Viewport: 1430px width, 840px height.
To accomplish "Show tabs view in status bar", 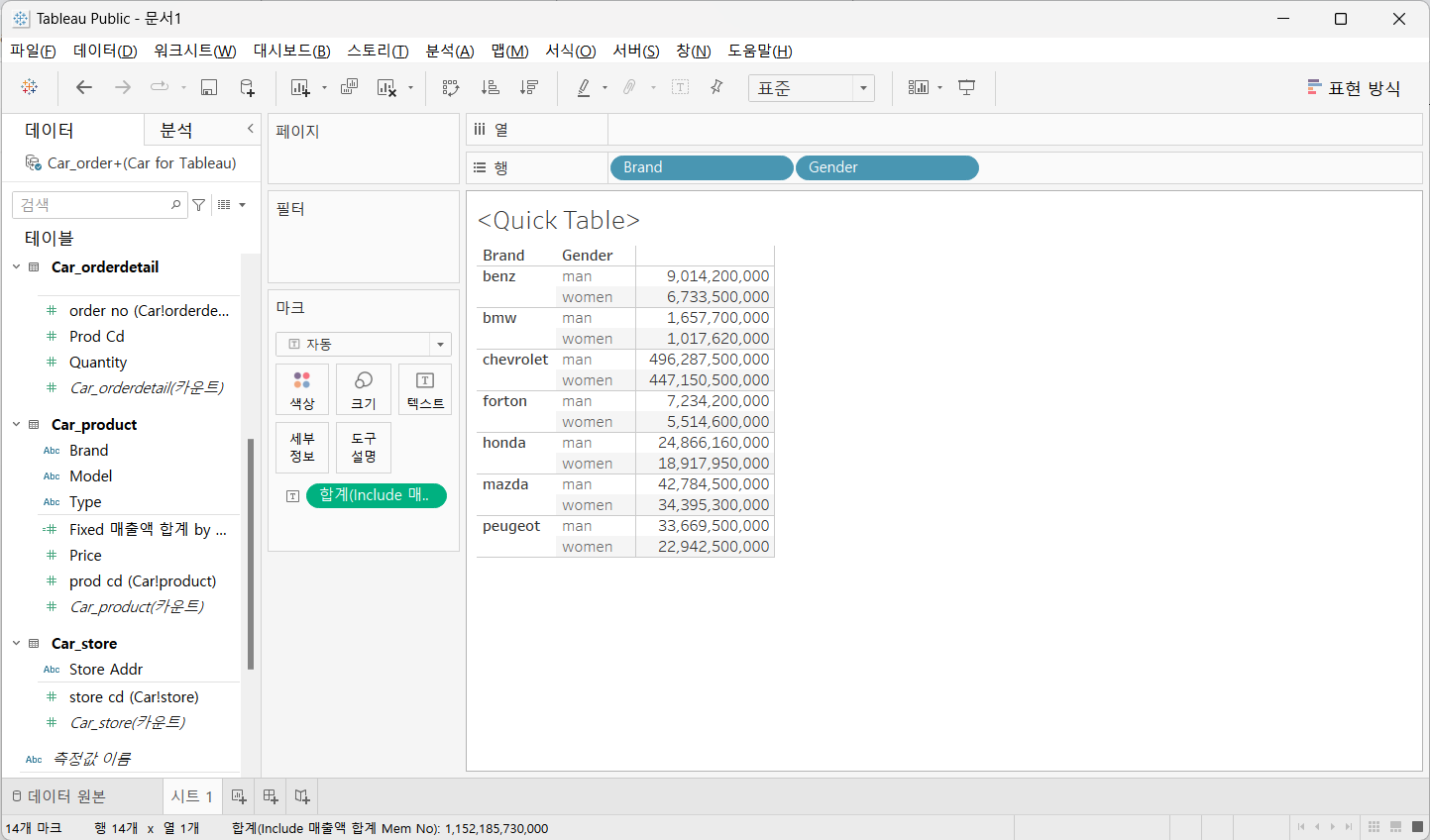I will click(1417, 827).
